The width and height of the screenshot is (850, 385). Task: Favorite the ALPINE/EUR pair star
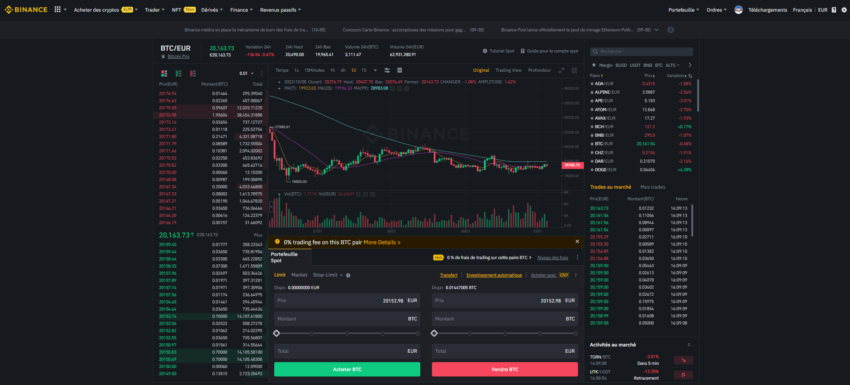coord(592,92)
